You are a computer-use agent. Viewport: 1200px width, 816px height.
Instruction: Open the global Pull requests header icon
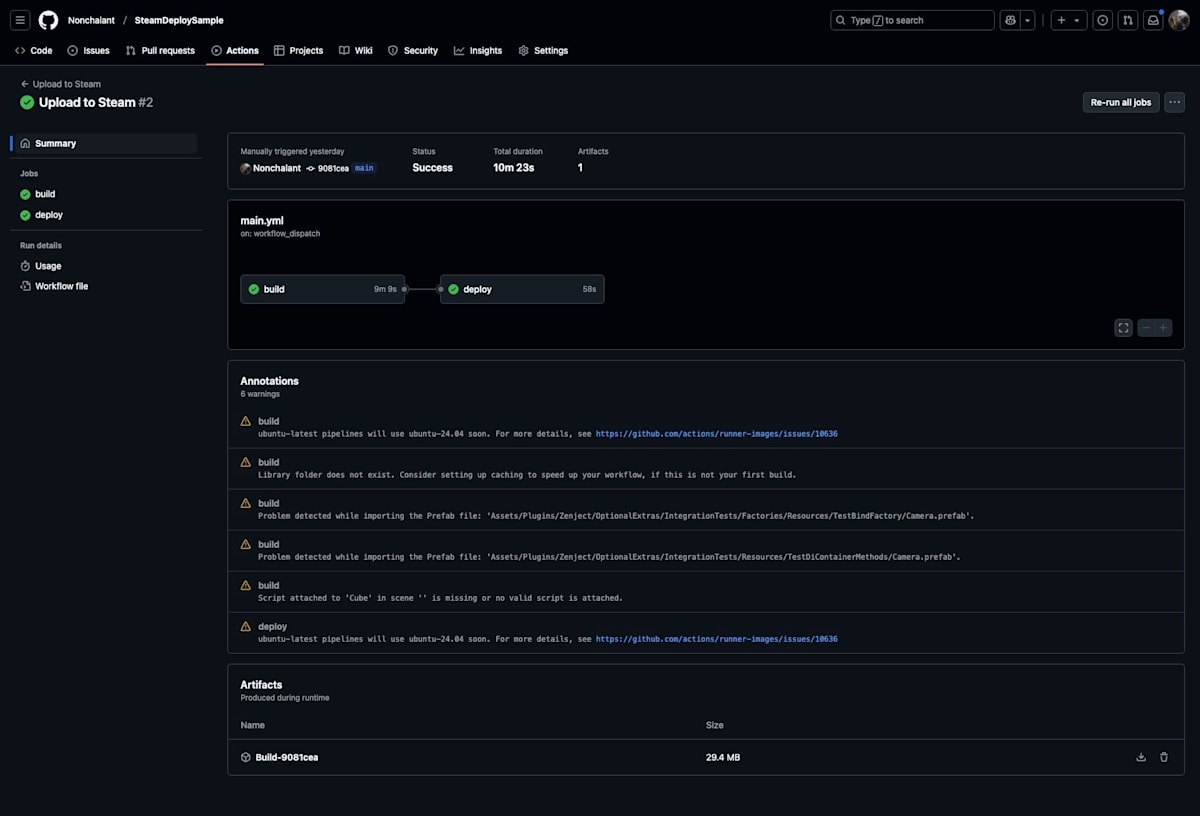tap(1128, 20)
